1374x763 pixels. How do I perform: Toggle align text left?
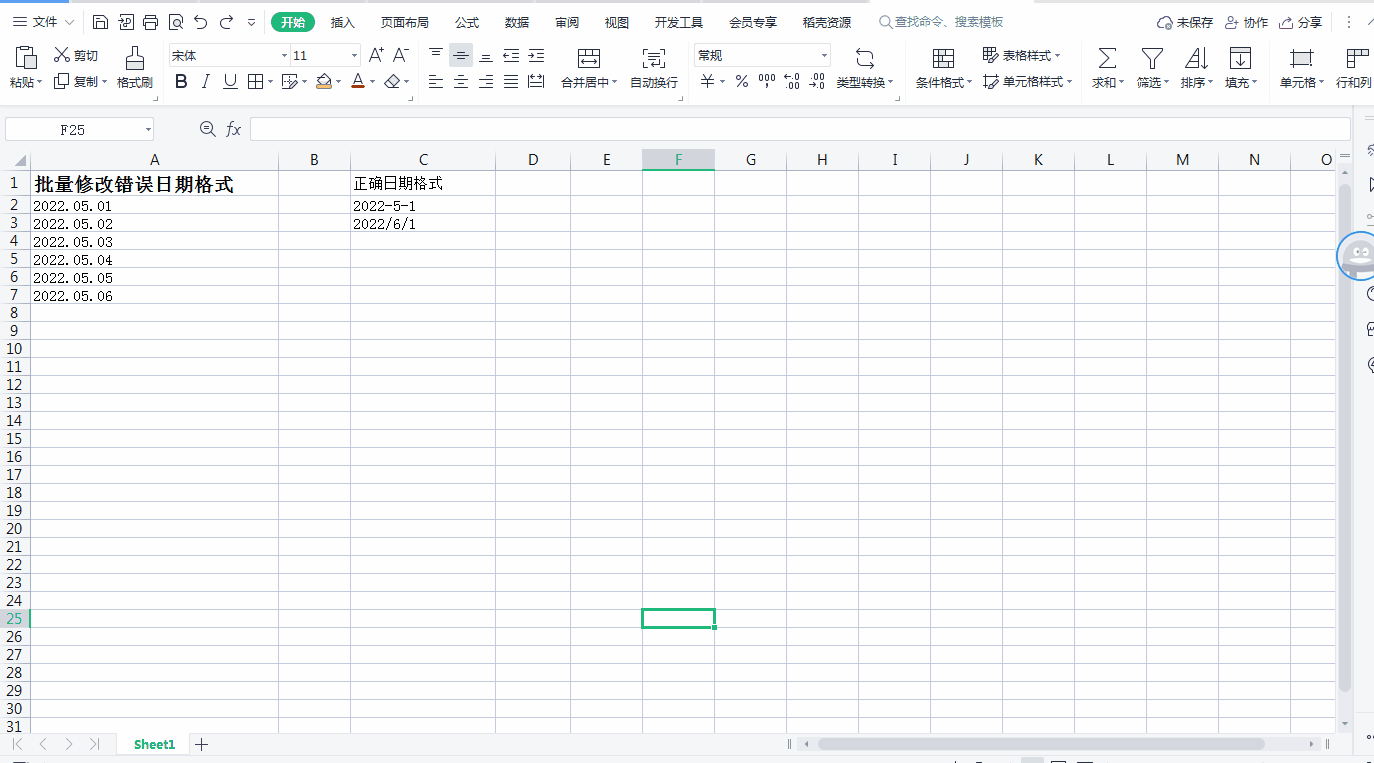point(436,82)
